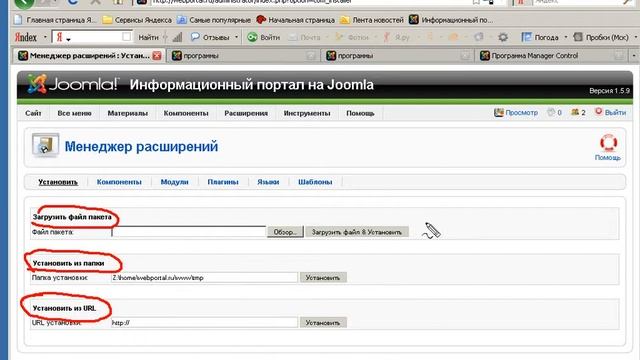Switch to the Шаблоны tab
This screenshot has height=360, width=640.
tap(315, 182)
